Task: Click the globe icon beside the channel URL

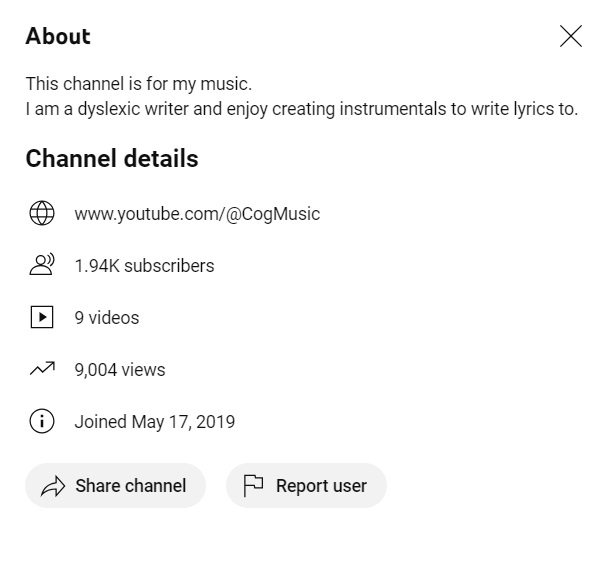Action: tap(42, 213)
